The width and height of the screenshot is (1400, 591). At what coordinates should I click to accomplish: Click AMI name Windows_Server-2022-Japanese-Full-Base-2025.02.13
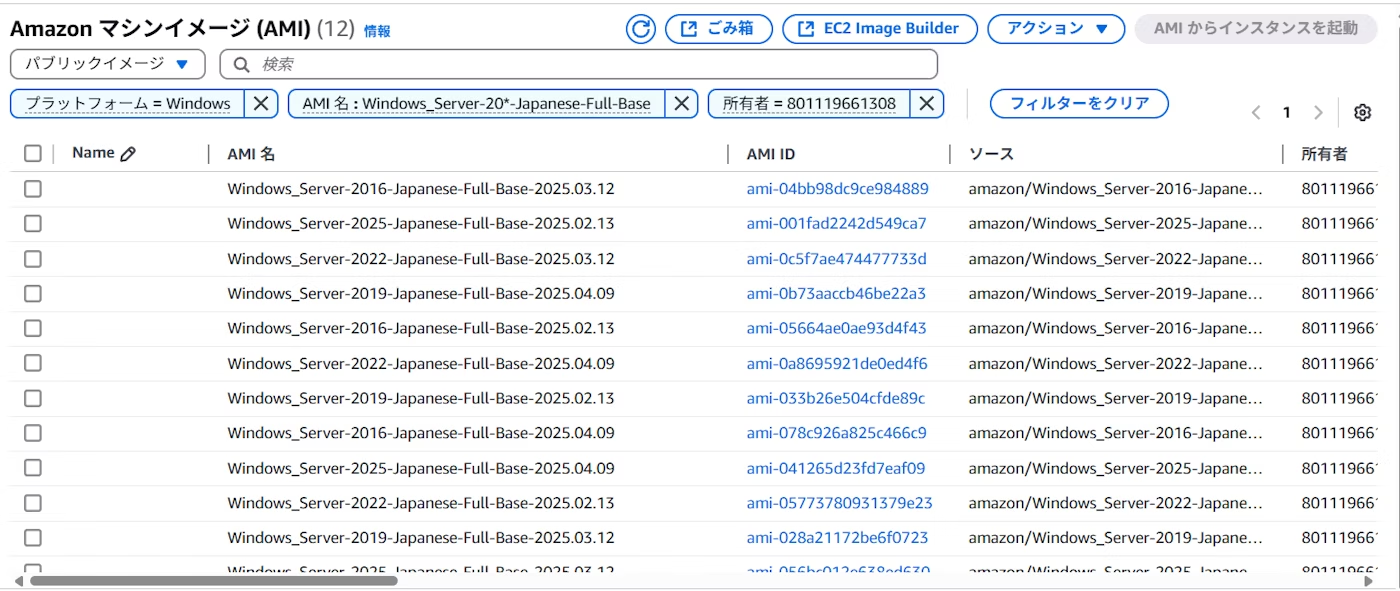421,503
